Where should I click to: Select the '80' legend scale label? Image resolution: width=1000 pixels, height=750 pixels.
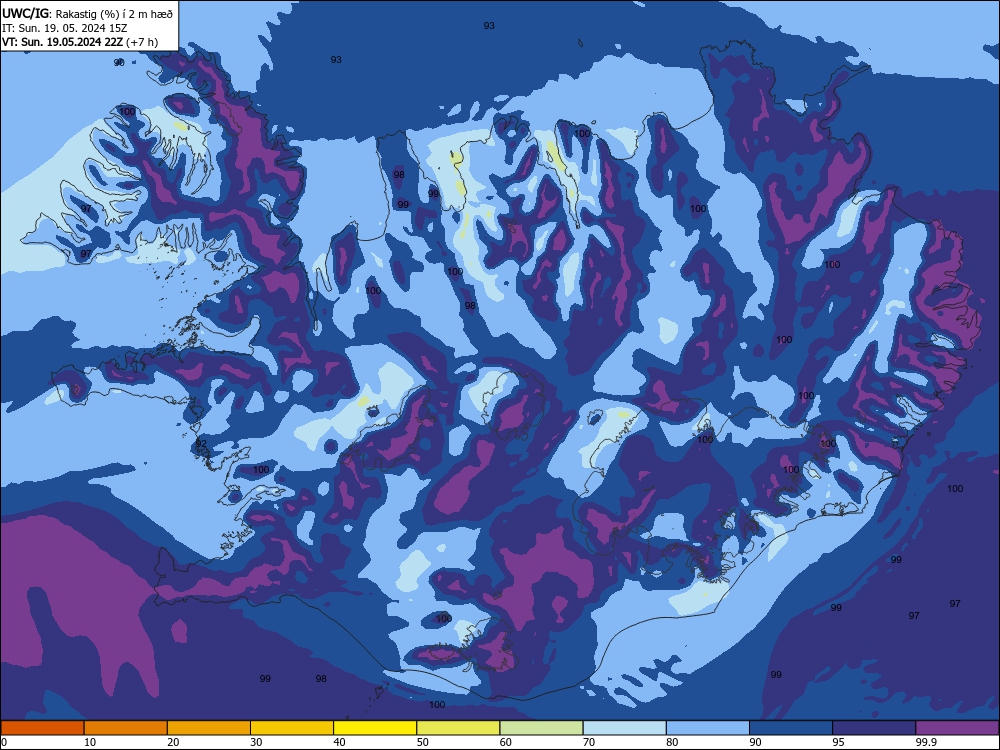coord(672,742)
